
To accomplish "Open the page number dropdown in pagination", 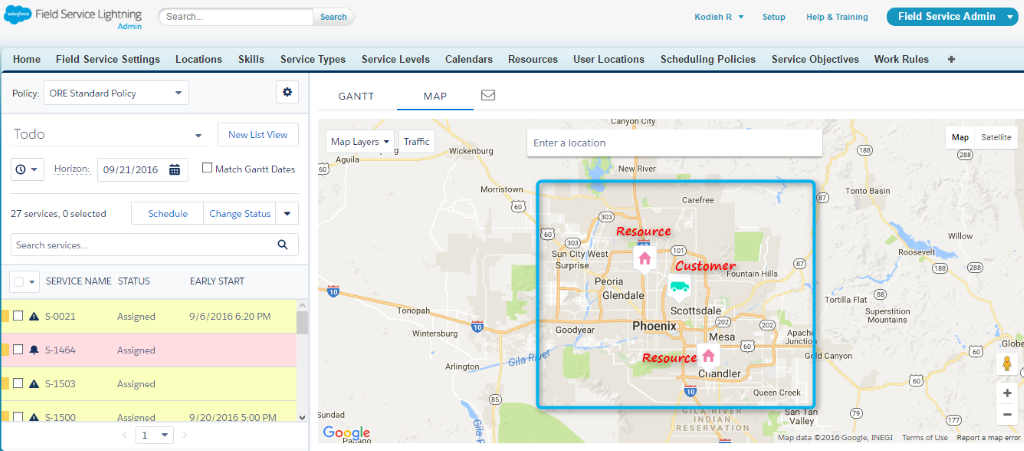I will click(155, 435).
